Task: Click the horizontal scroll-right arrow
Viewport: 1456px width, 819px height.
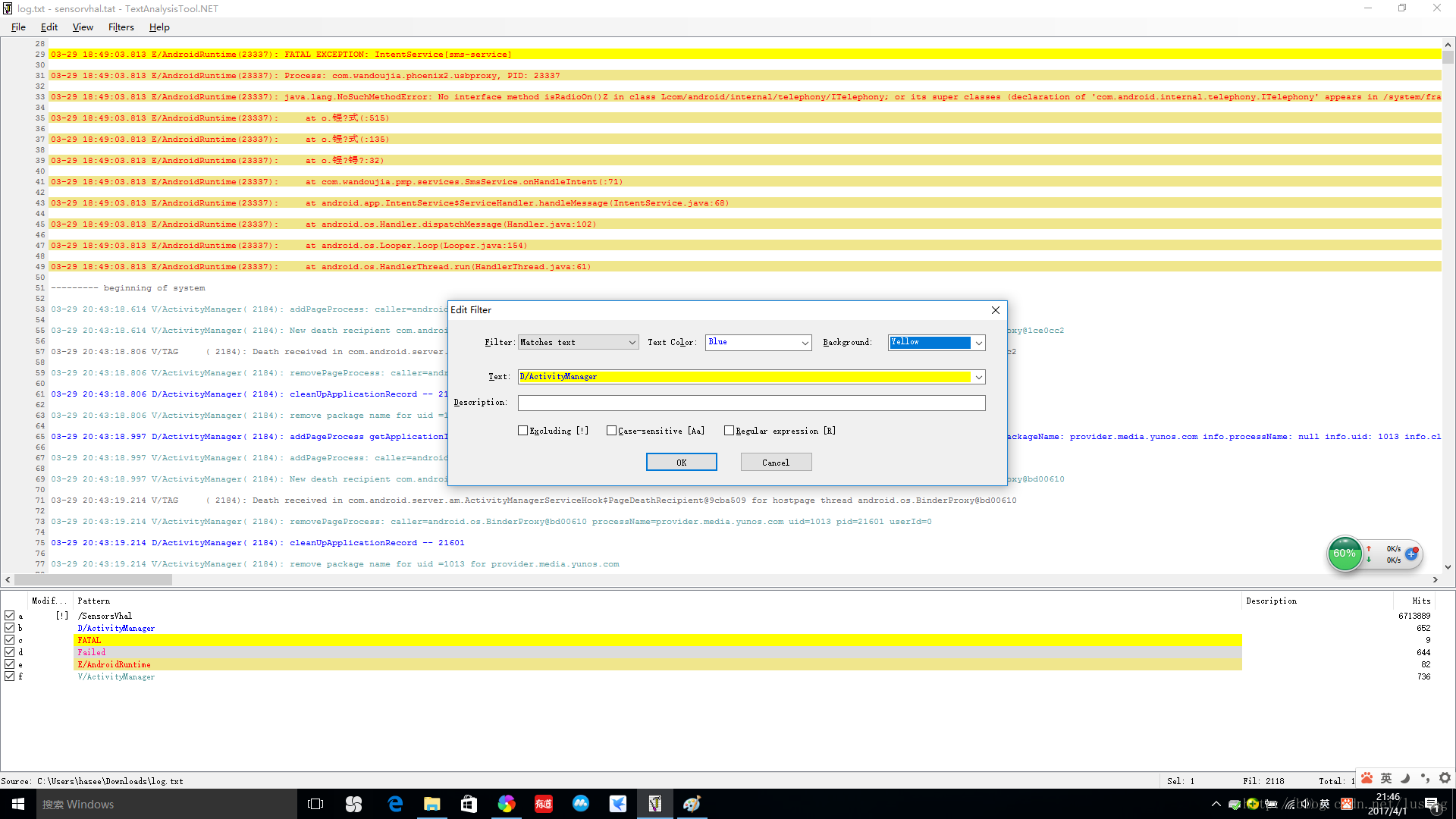Action: [1435, 579]
